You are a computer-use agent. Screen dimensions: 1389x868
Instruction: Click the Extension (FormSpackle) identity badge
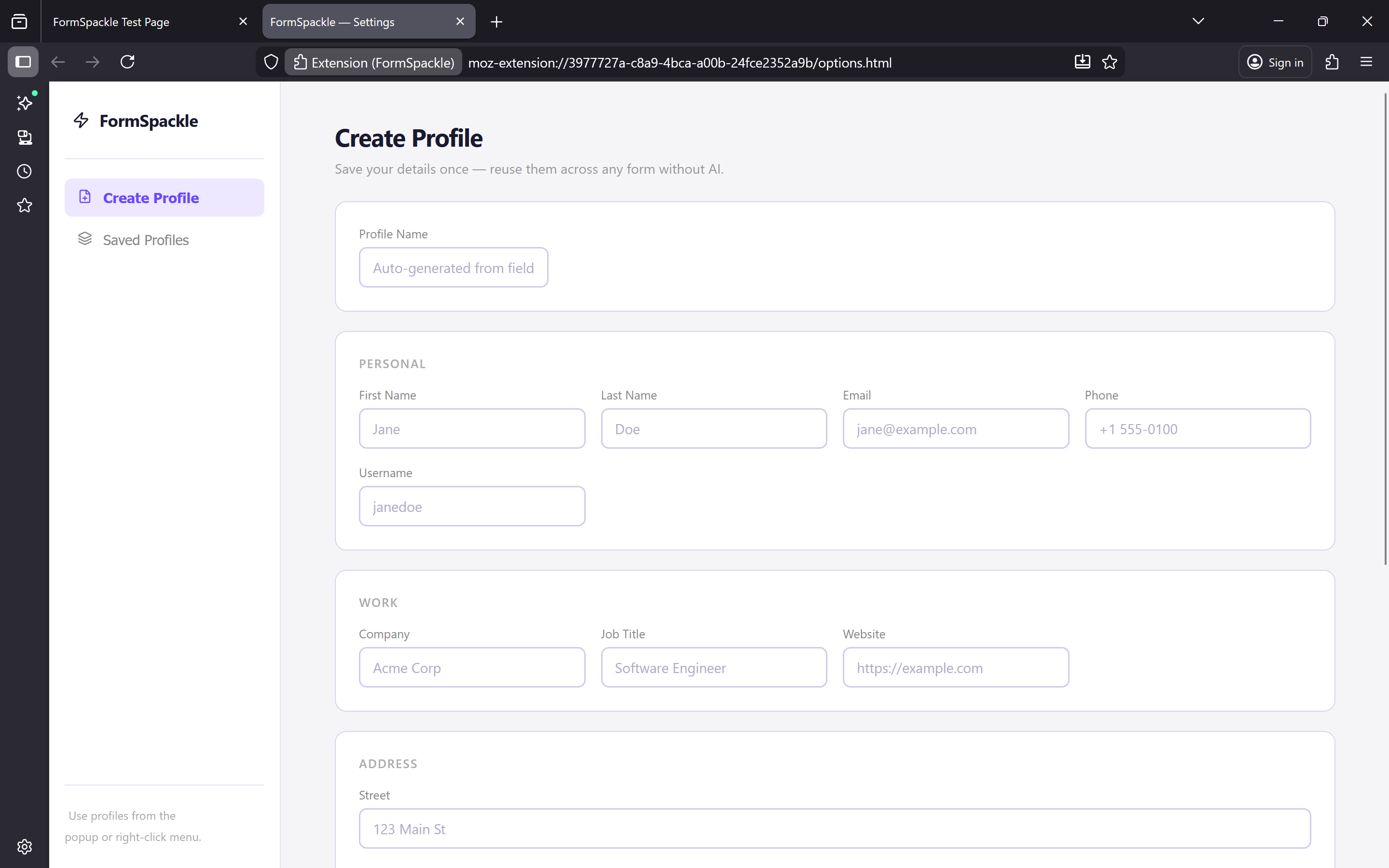point(373,62)
